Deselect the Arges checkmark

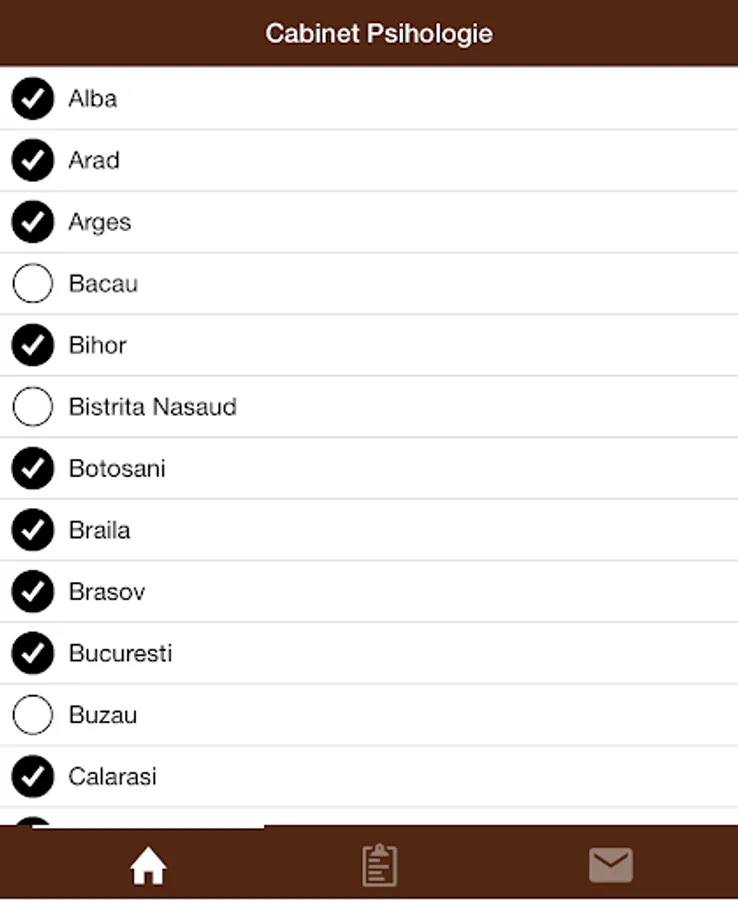click(33, 222)
